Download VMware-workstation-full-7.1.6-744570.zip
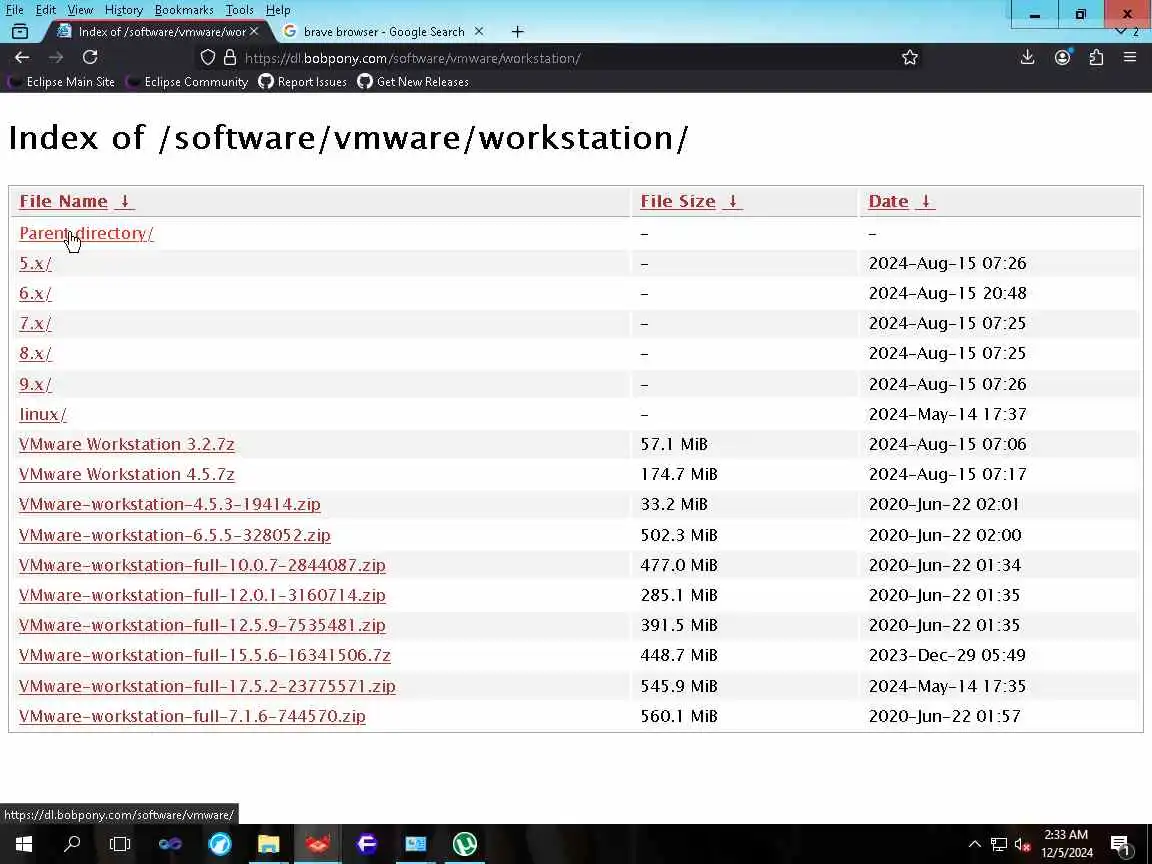1152x864 pixels. 192,716
